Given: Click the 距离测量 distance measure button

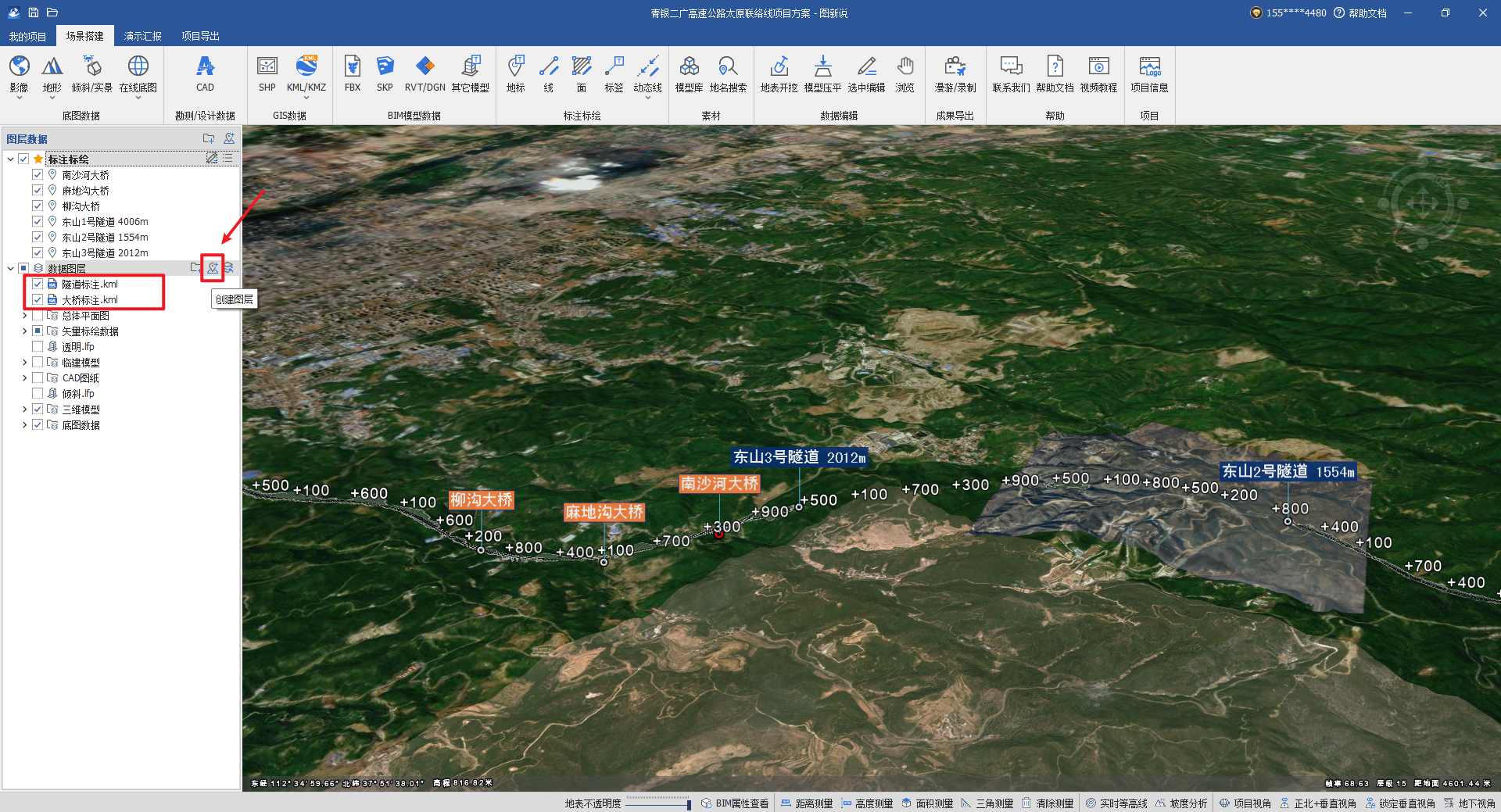Looking at the screenshot, I should [807, 803].
